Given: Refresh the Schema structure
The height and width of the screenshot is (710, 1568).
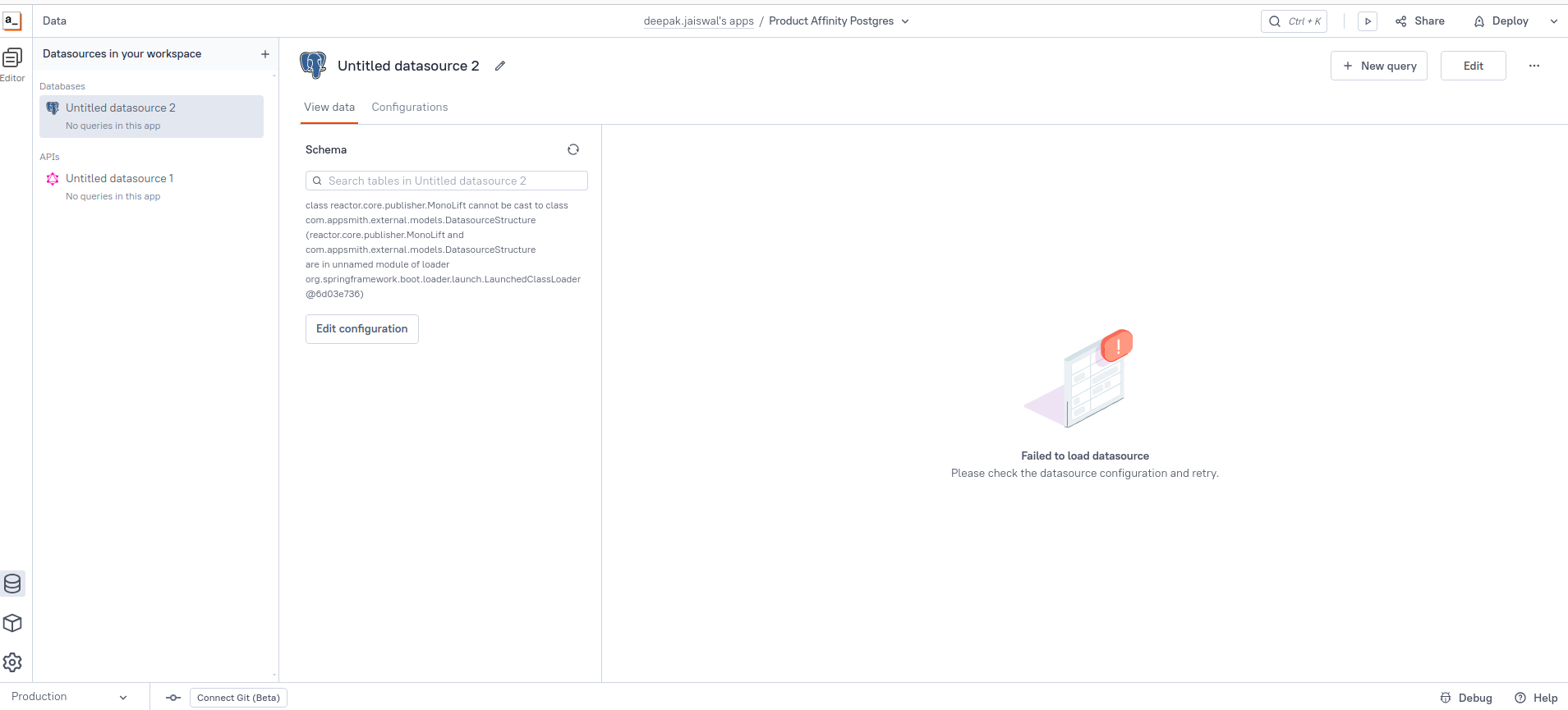Looking at the screenshot, I should 573,149.
